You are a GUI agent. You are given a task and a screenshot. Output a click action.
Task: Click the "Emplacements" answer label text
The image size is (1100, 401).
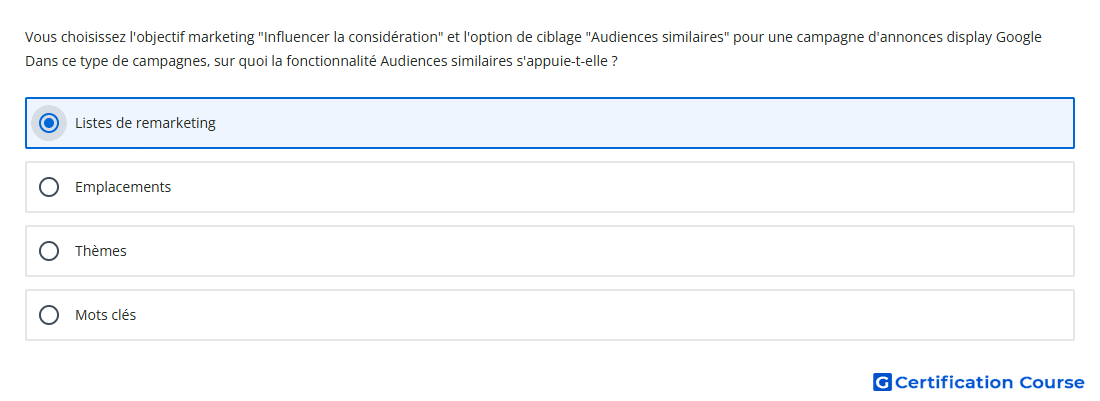pyautogui.click(x=123, y=187)
